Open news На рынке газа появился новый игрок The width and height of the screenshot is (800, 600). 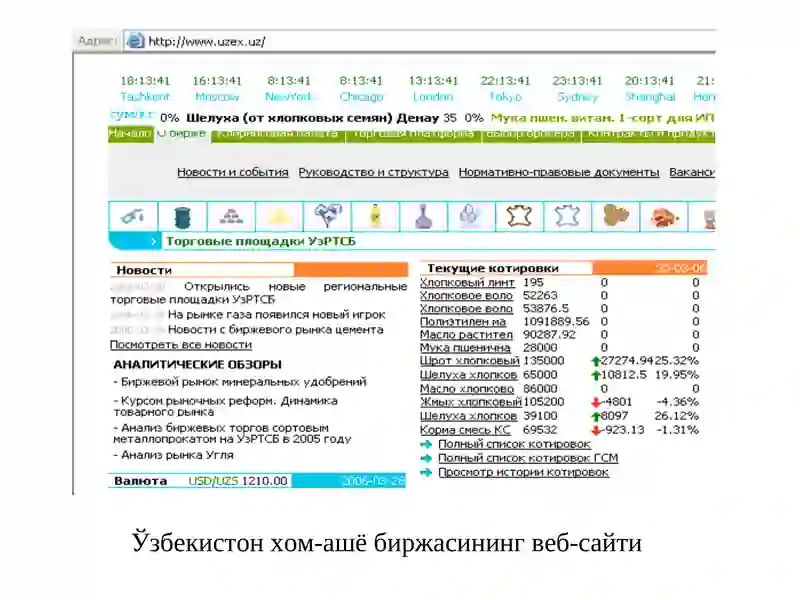(276, 315)
